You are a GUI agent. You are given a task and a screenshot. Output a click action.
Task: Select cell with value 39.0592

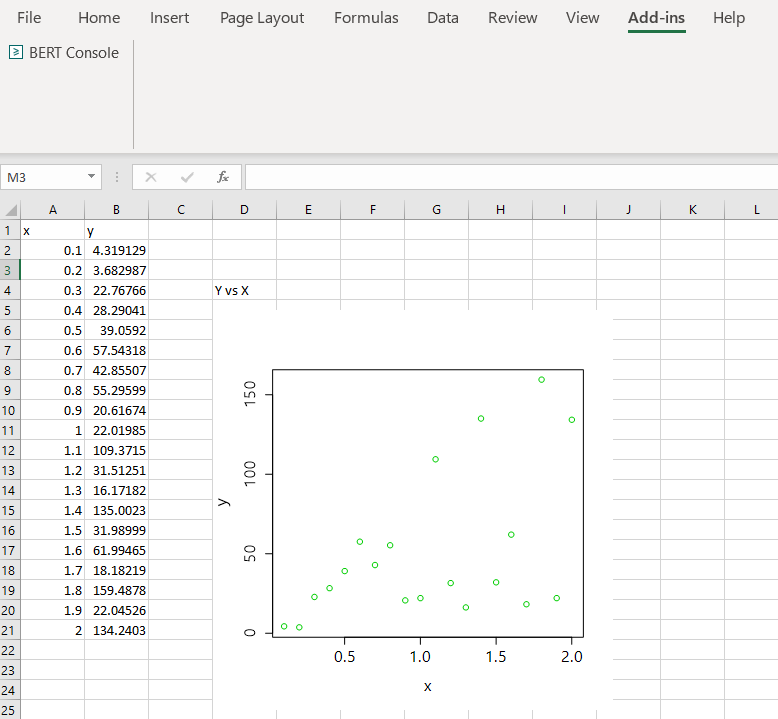pos(116,330)
